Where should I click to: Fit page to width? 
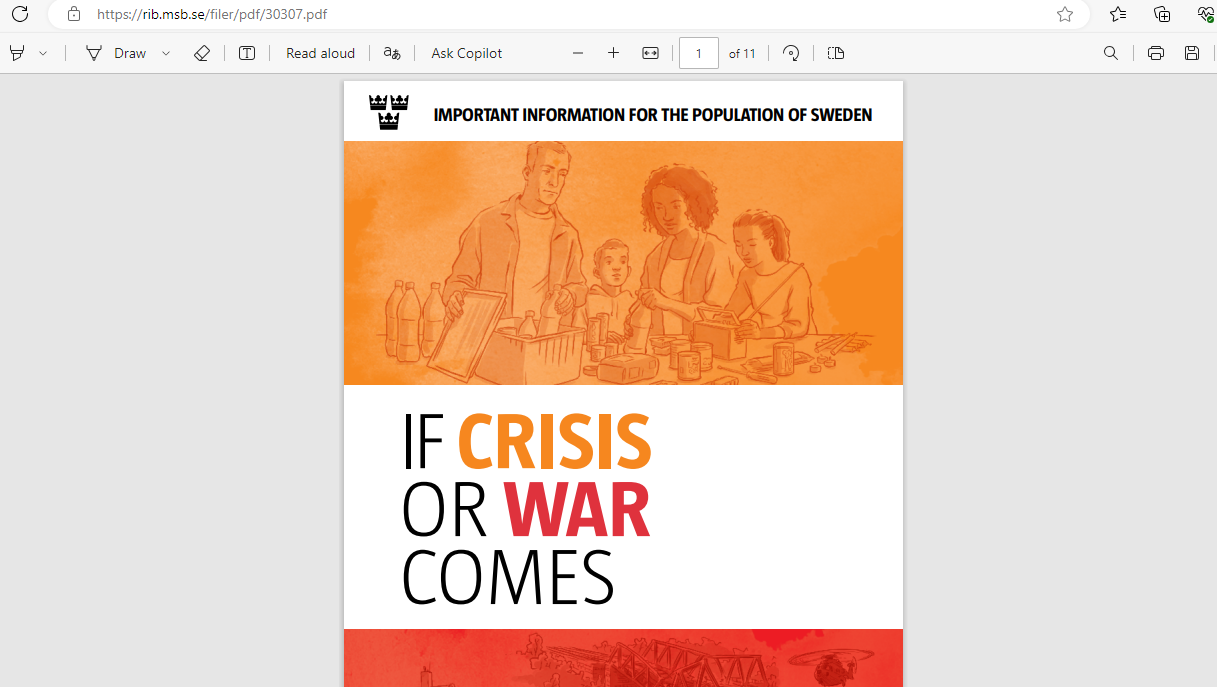(x=651, y=53)
